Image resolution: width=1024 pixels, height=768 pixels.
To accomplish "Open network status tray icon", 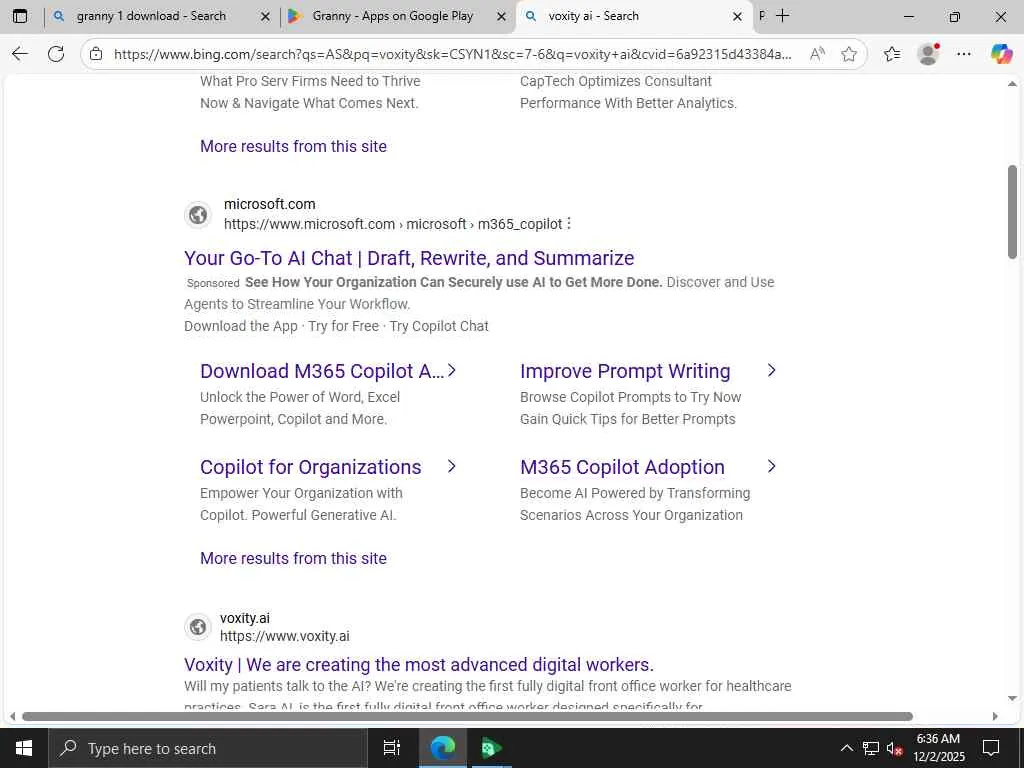I will (871, 748).
